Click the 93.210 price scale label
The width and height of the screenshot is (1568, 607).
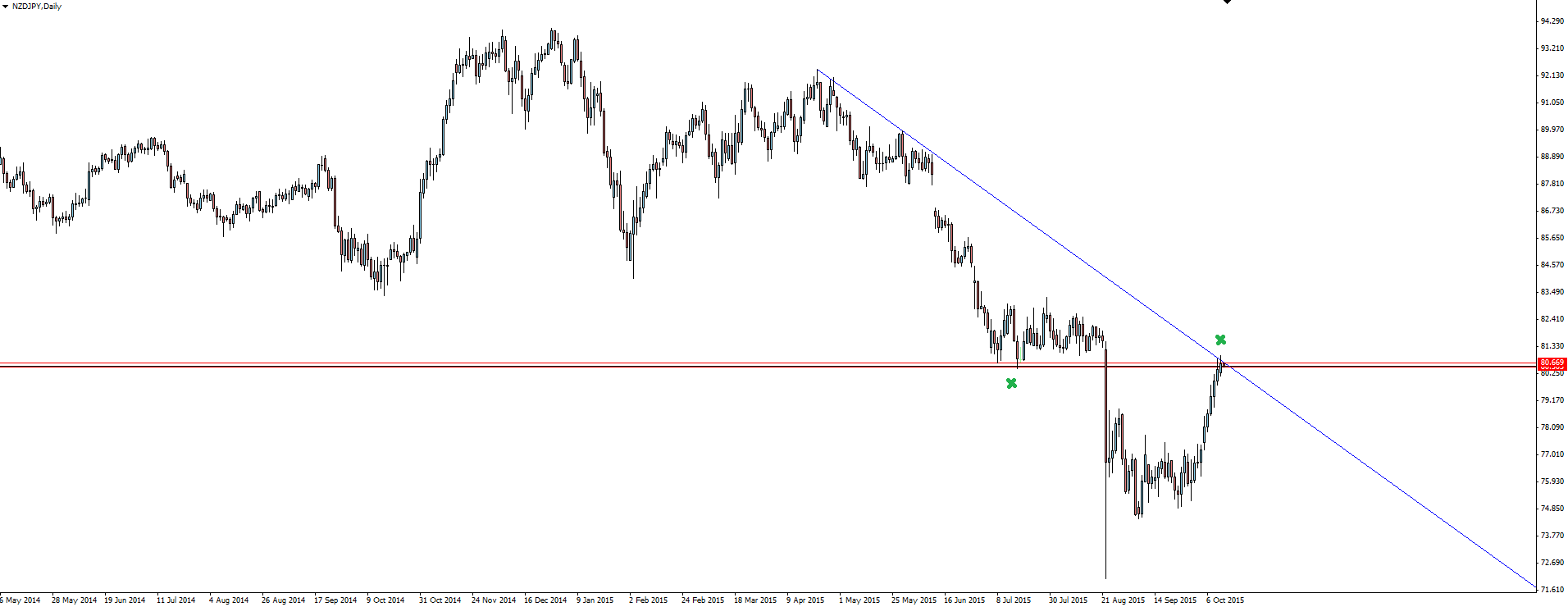pyautogui.click(x=1552, y=48)
